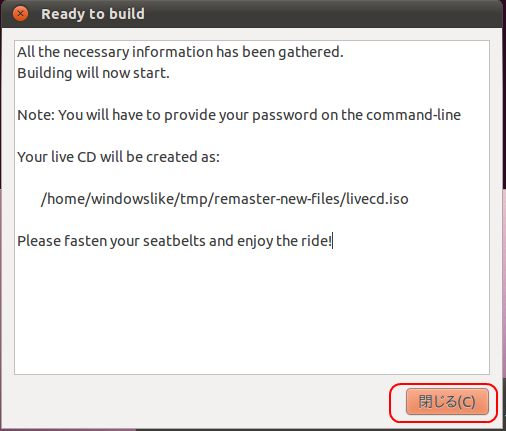Click the 閉じる(C) close button
The width and height of the screenshot is (506, 431).
447,402
